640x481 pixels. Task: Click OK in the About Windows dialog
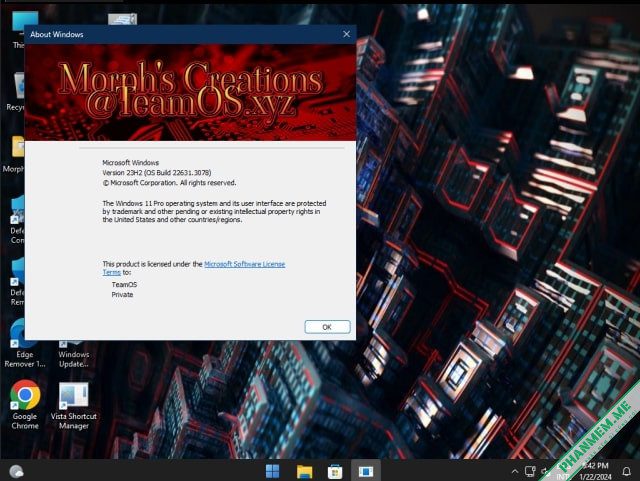click(x=327, y=327)
